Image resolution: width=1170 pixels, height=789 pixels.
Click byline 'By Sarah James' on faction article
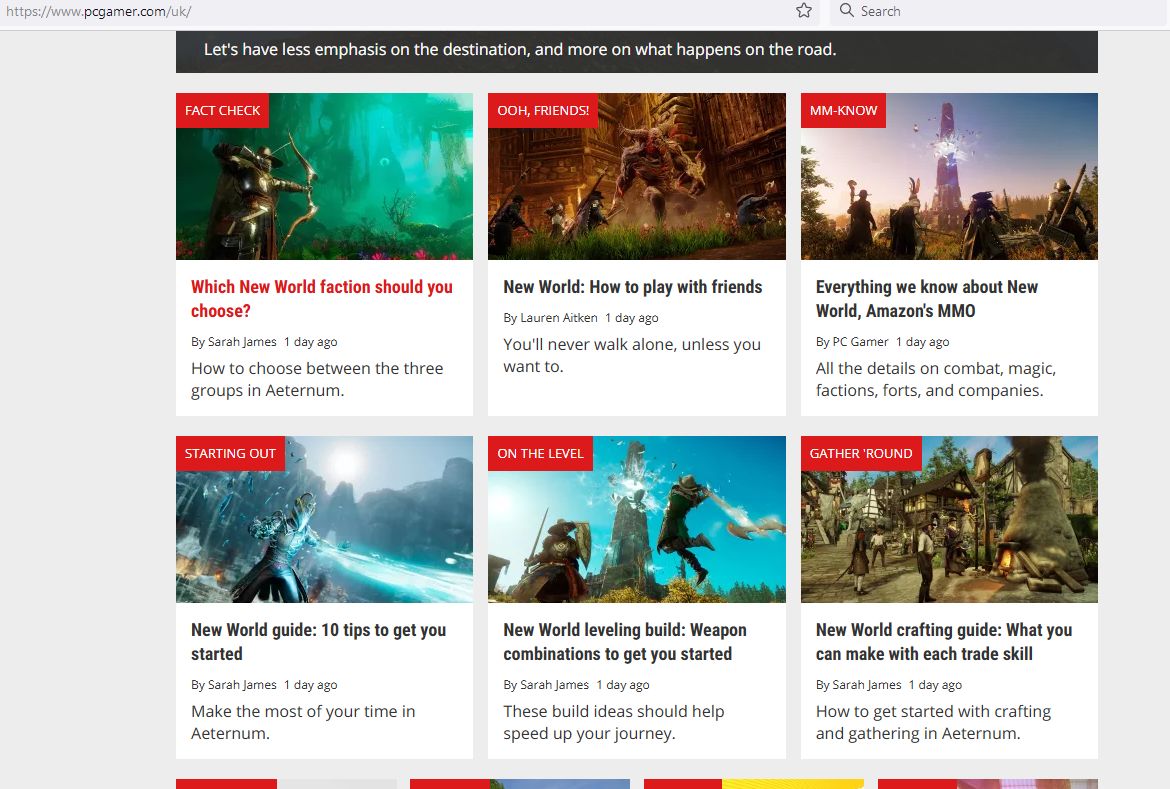click(x=234, y=342)
